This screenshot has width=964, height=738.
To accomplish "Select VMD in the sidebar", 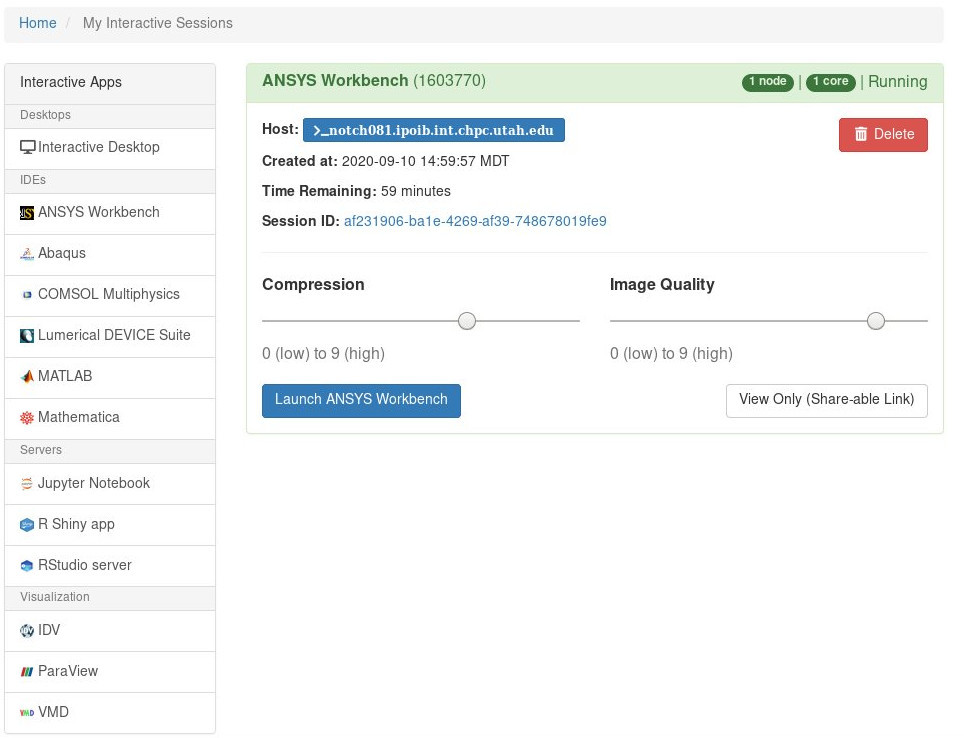I will (x=110, y=713).
